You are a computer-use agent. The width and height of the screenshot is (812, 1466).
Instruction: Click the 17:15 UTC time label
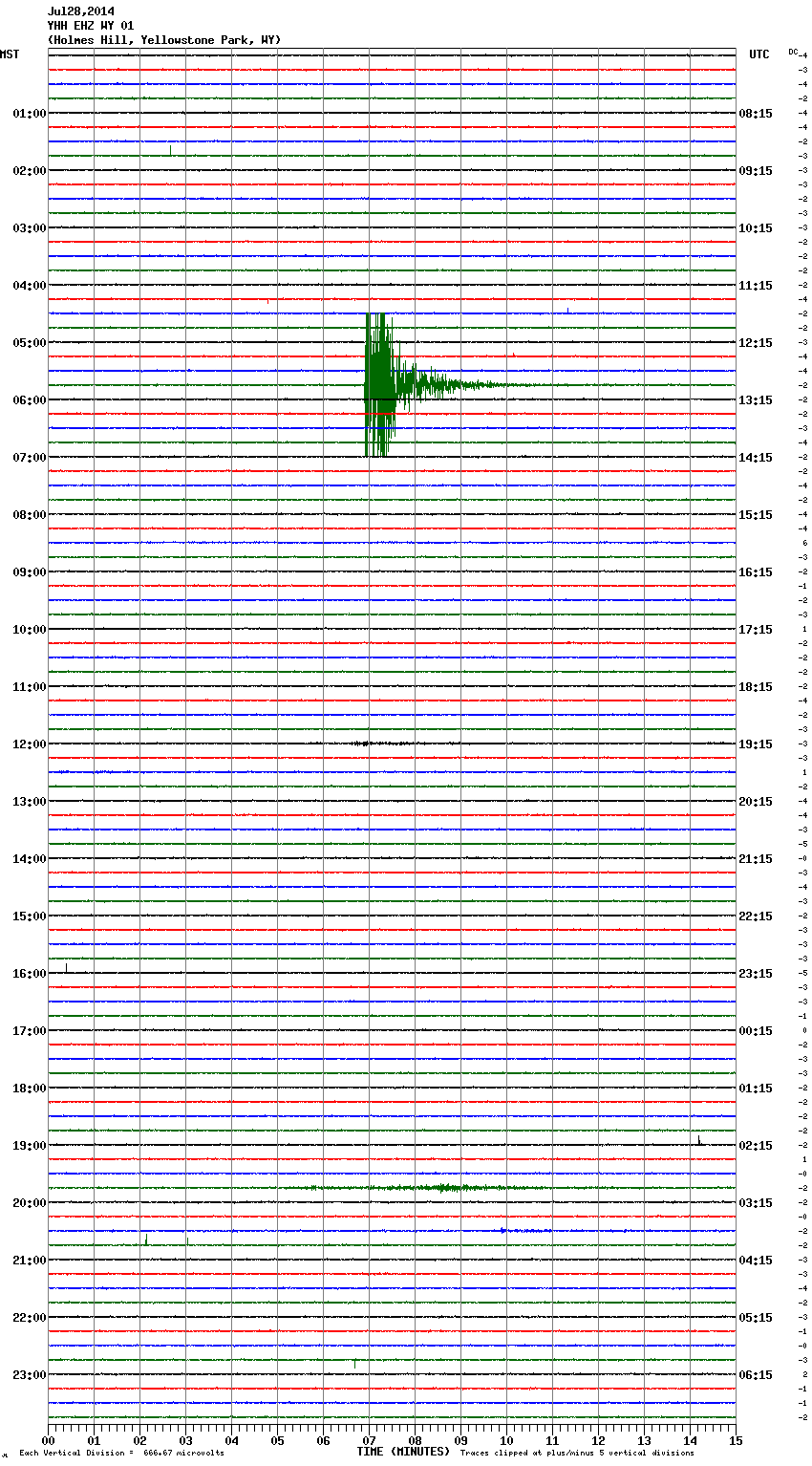756,630
